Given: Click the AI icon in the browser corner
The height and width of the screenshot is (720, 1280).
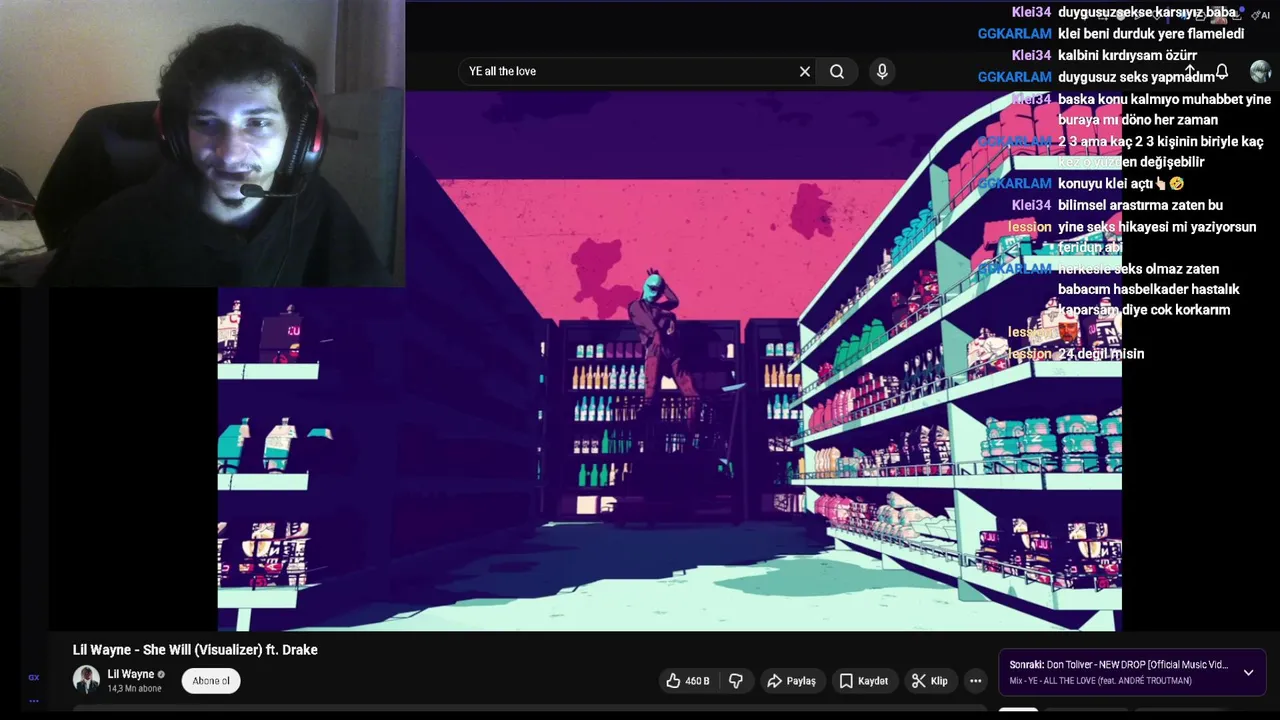Looking at the screenshot, I should (1262, 14).
